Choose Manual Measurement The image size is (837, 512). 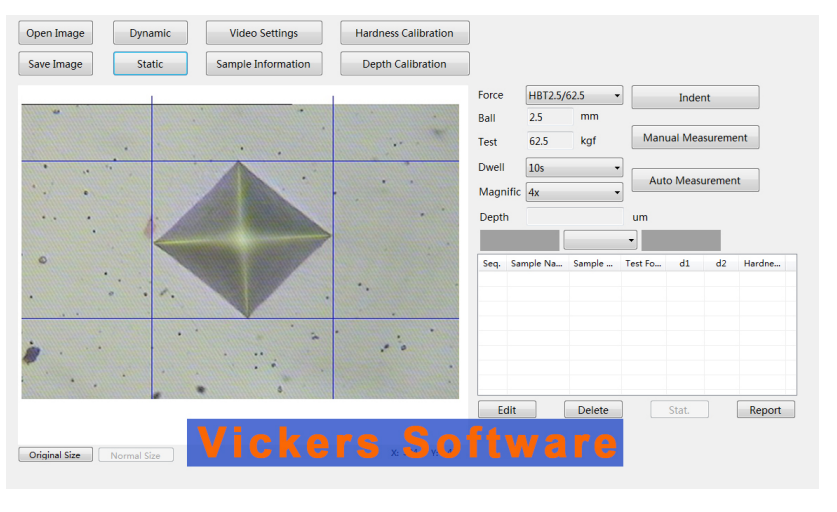coord(694,137)
